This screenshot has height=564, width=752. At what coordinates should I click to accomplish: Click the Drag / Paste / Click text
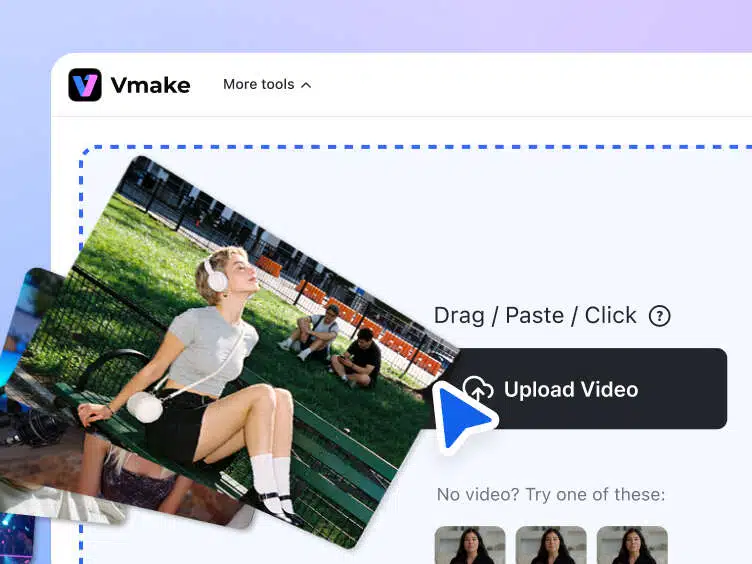[x=535, y=316]
